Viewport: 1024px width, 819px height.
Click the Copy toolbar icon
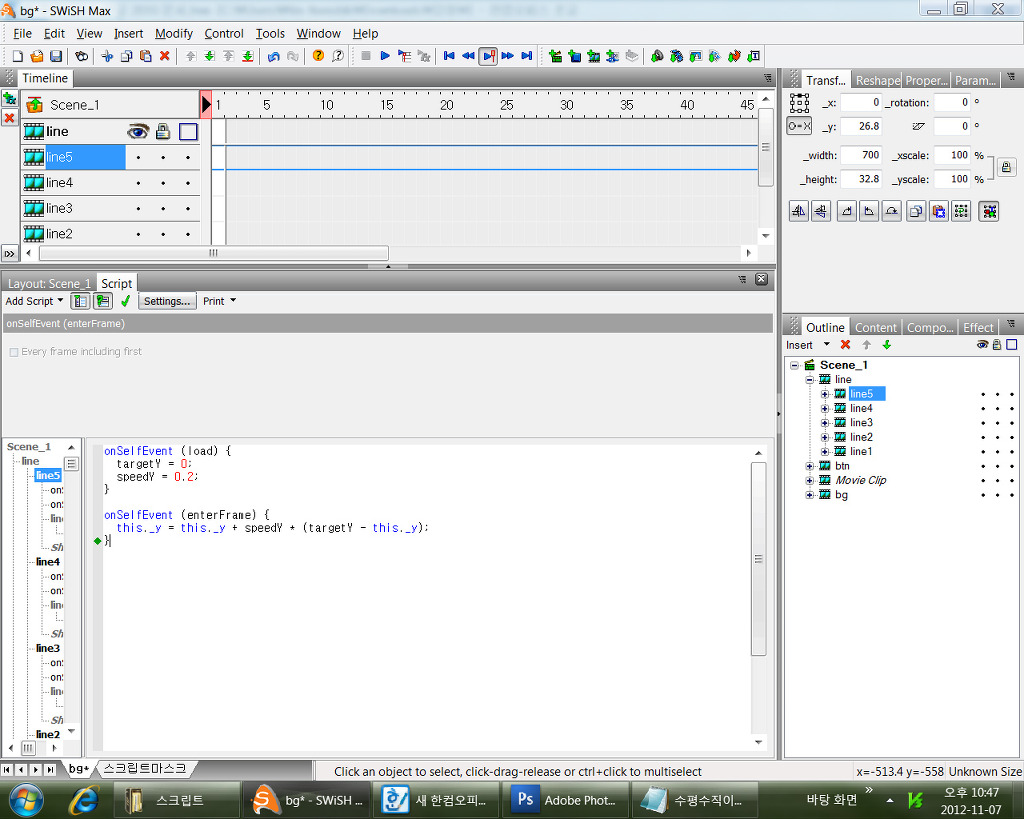tap(127, 56)
